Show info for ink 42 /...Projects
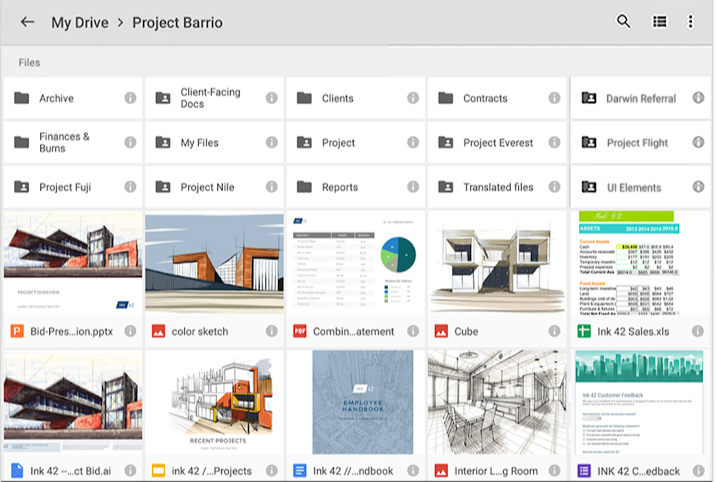716x482 pixels. coord(272,470)
